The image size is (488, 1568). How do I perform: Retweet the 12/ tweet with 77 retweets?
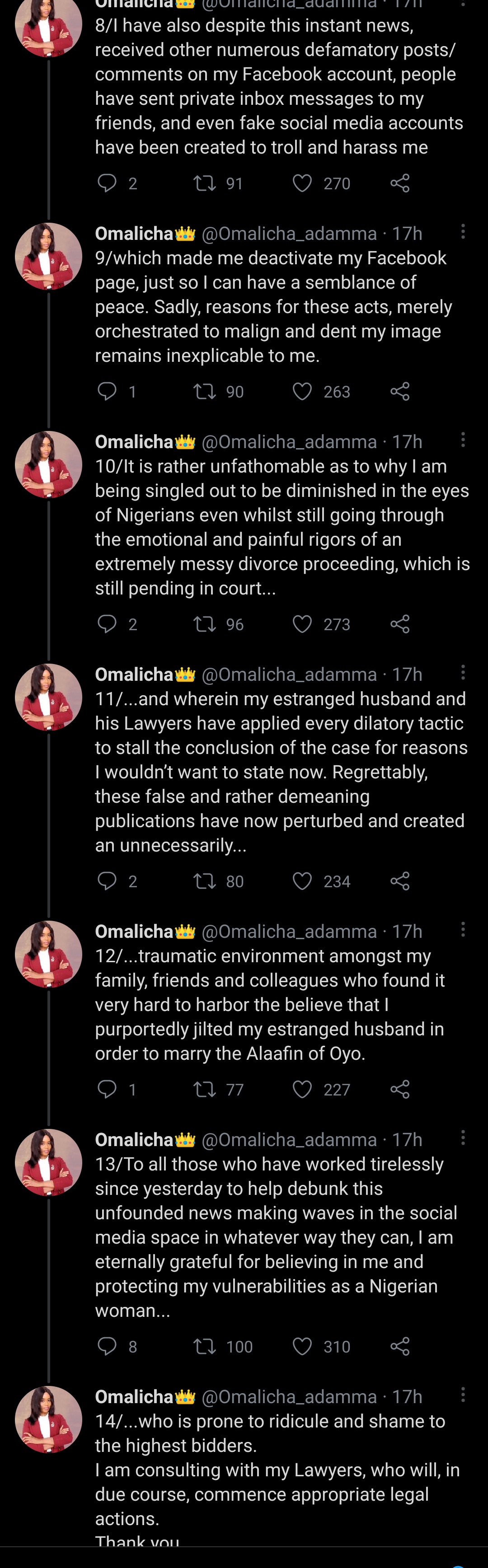[x=204, y=1089]
